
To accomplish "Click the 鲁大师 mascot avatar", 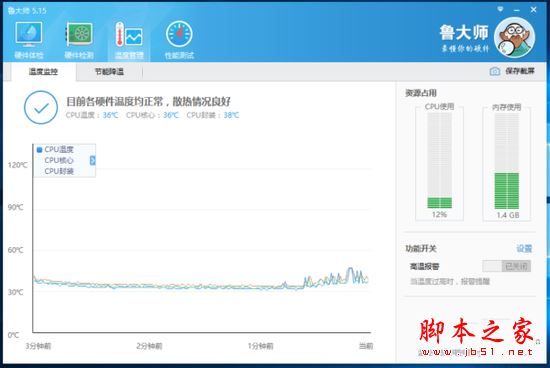I will point(514,38).
